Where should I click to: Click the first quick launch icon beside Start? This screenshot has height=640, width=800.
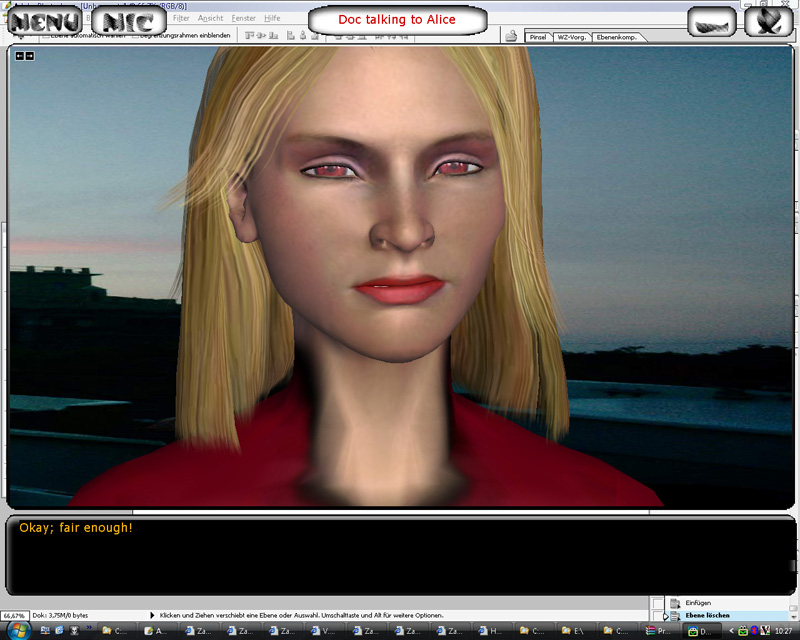point(45,631)
